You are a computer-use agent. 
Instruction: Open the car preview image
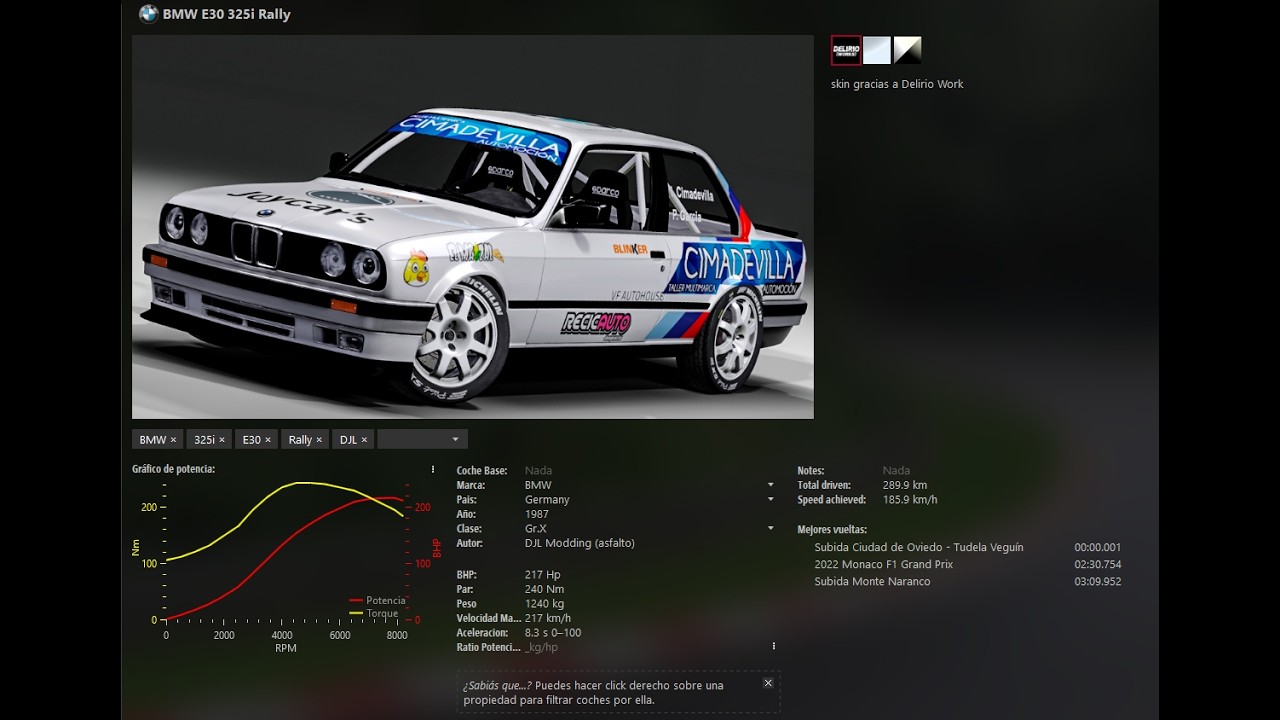pos(473,227)
